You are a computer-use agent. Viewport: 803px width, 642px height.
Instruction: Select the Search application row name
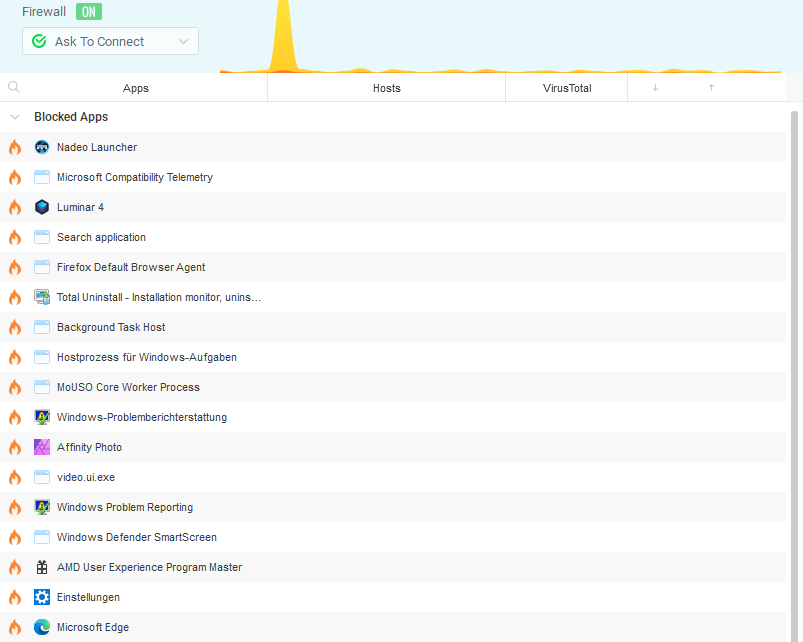click(x=101, y=238)
